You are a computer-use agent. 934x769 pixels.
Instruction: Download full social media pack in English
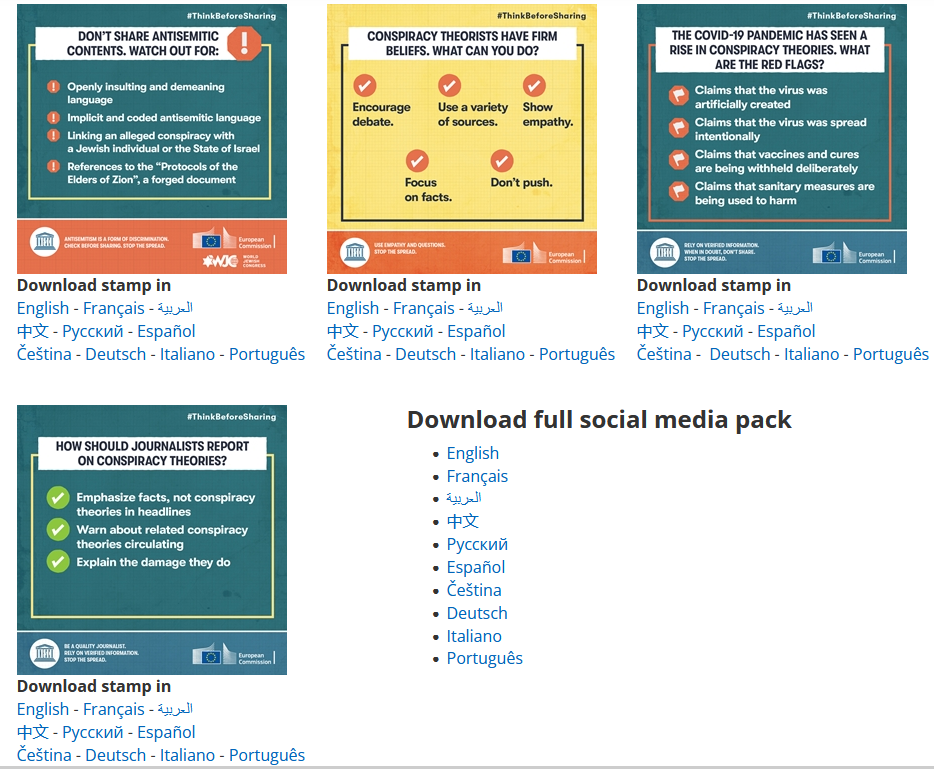(x=473, y=453)
